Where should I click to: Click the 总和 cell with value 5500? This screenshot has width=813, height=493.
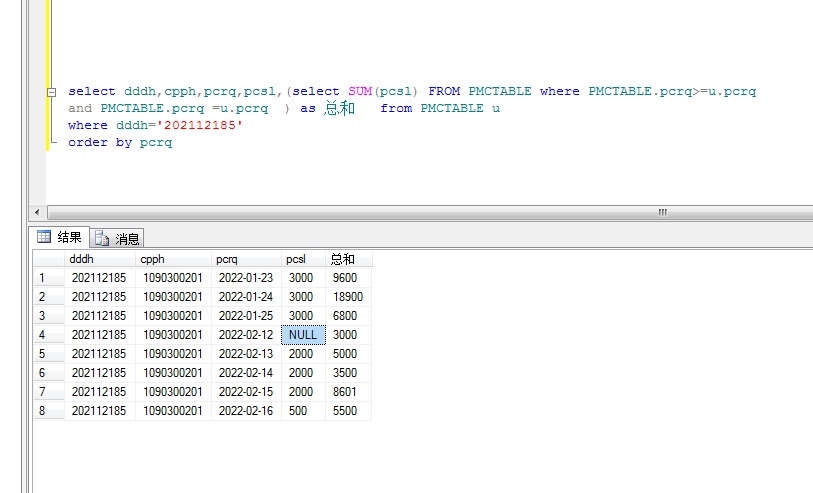[x=348, y=411]
